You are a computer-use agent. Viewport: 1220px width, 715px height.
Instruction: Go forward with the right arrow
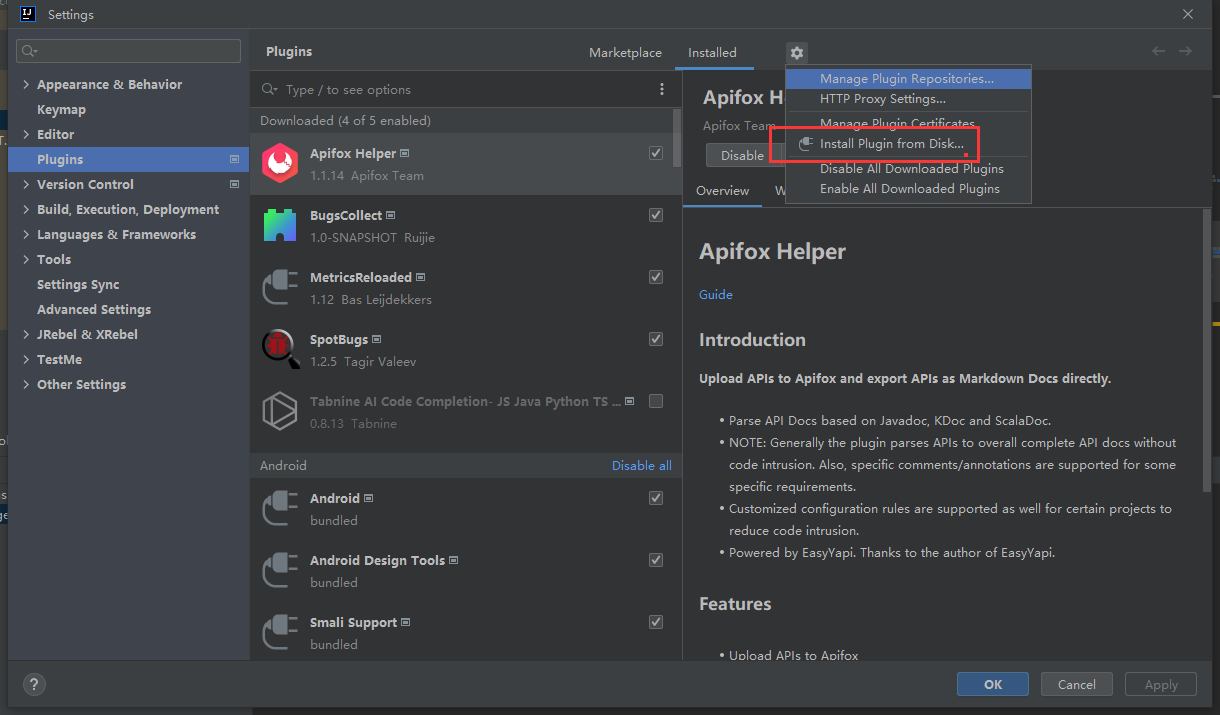point(1185,51)
